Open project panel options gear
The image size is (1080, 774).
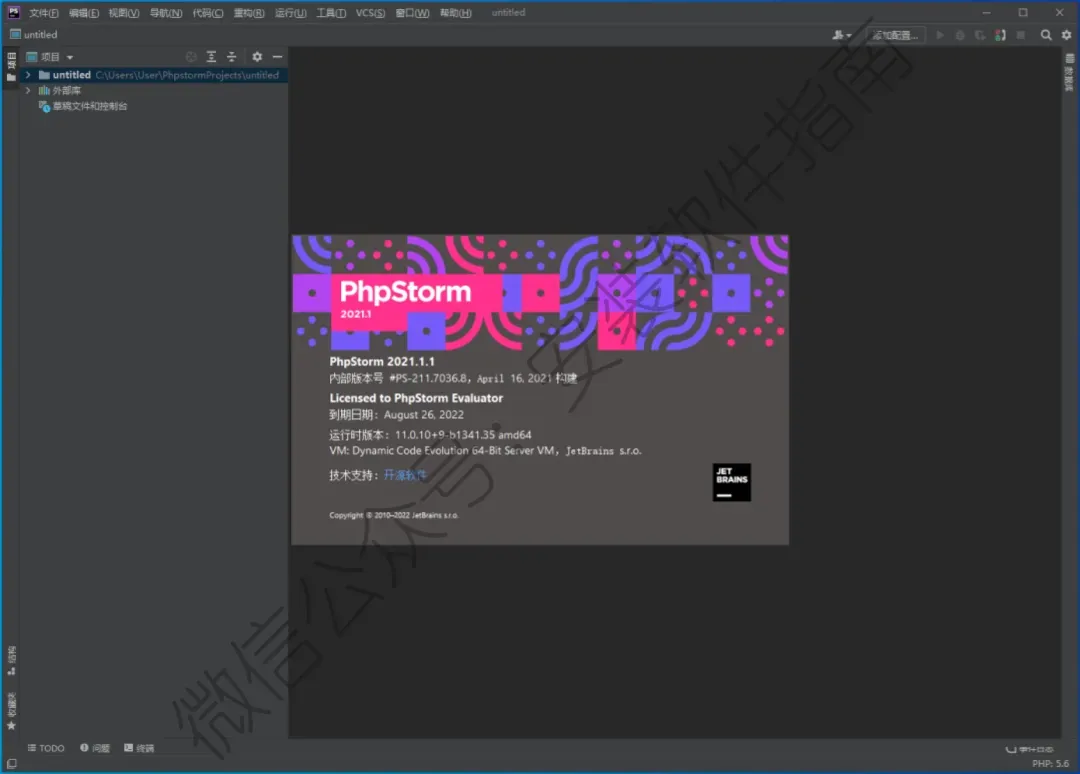pos(257,57)
